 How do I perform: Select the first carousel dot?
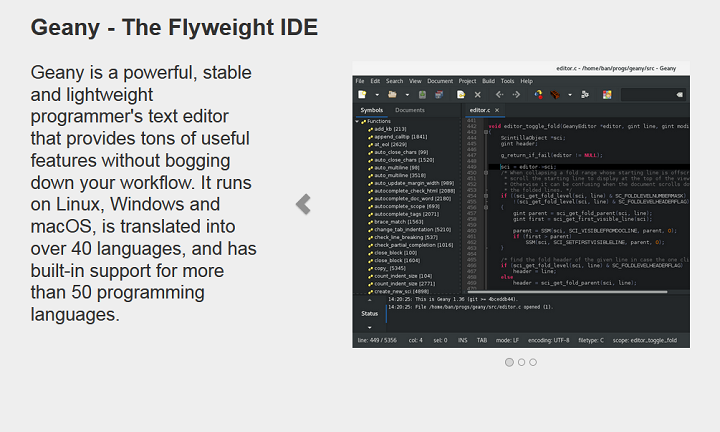point(509,362)
